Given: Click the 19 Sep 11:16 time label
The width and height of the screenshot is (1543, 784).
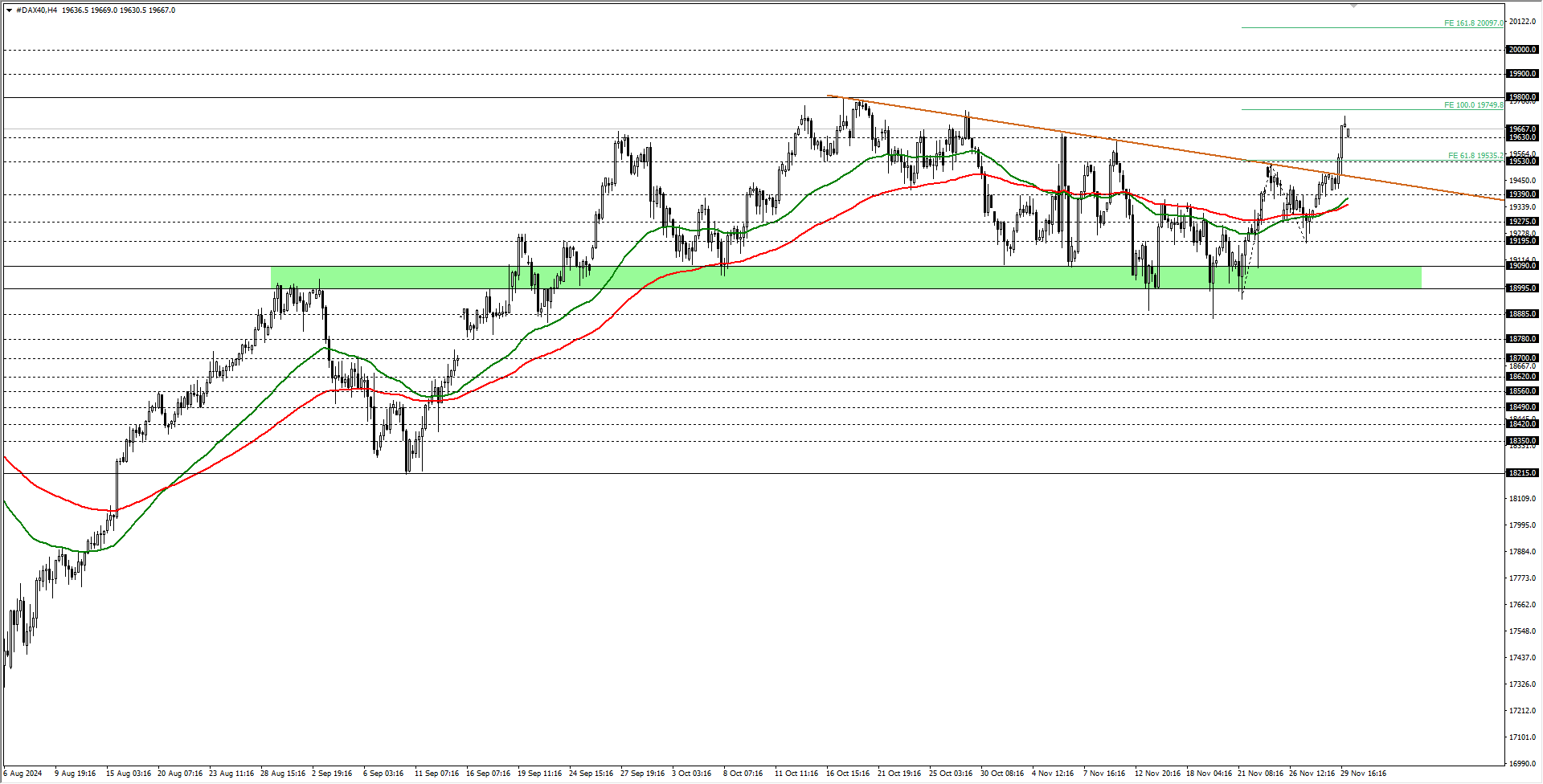Looking at the screenshot, I should coord(539,774).
